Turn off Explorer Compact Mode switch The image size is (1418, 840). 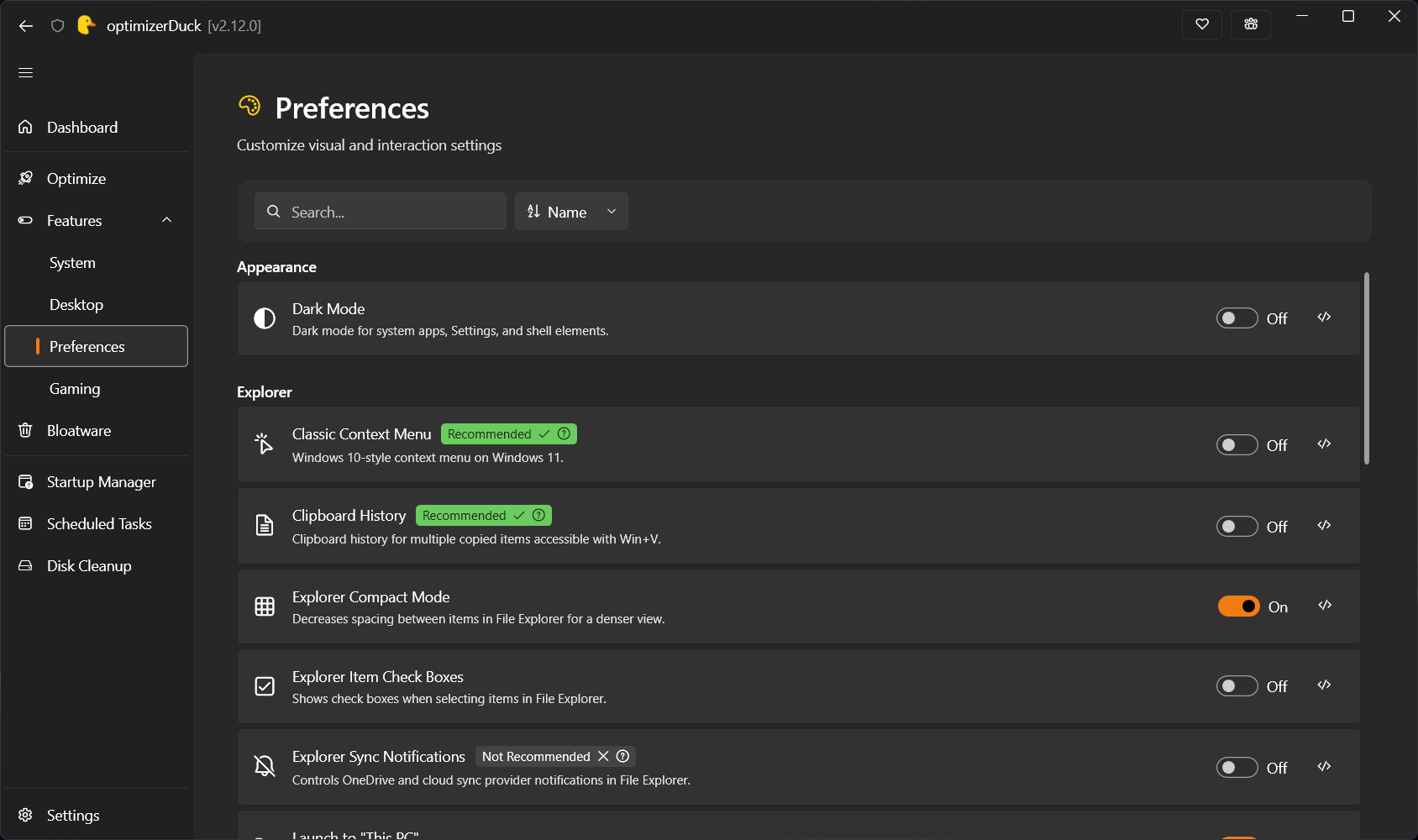point(1239,606)
